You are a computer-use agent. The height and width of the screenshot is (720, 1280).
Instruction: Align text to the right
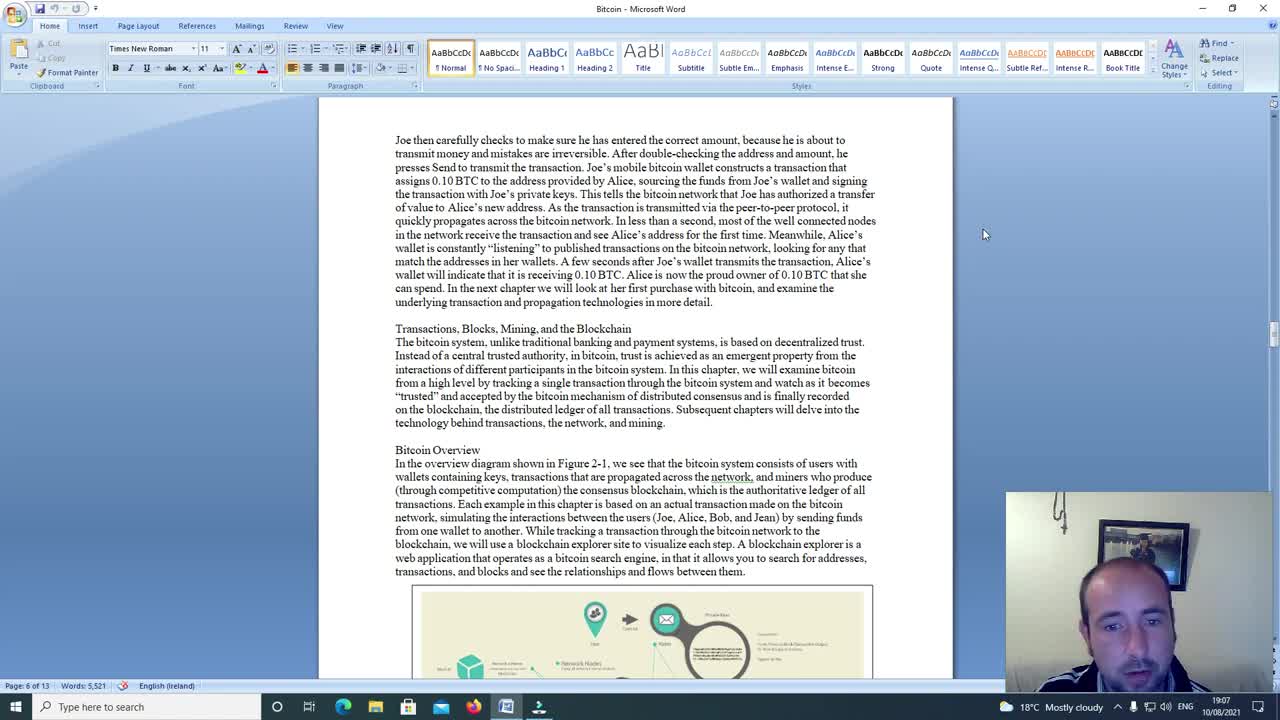(323, 68)
